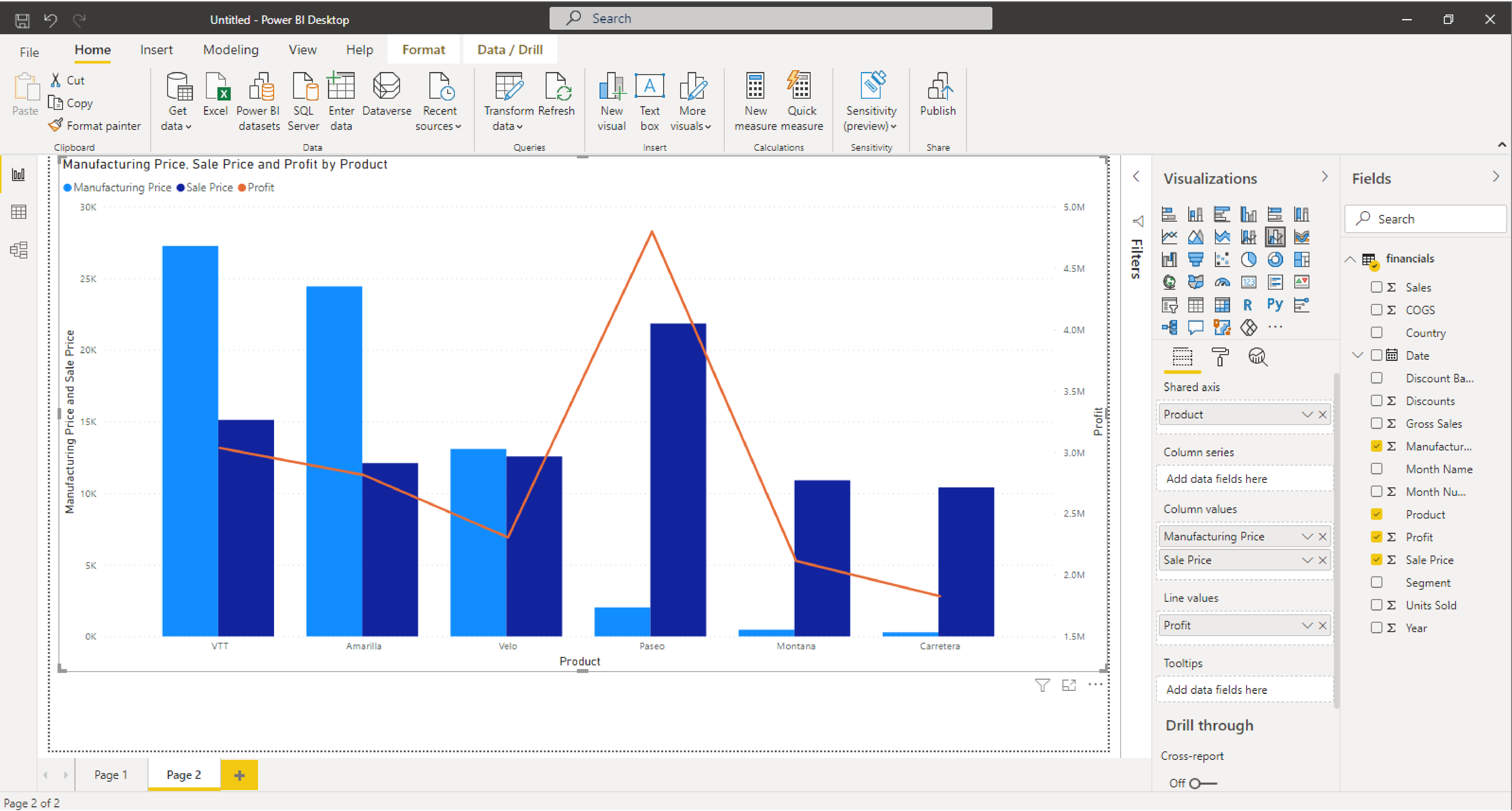This screenshot has width=1512, height=811.
Task: Click the Search field in Fields panel
Action: point(1421,219)
